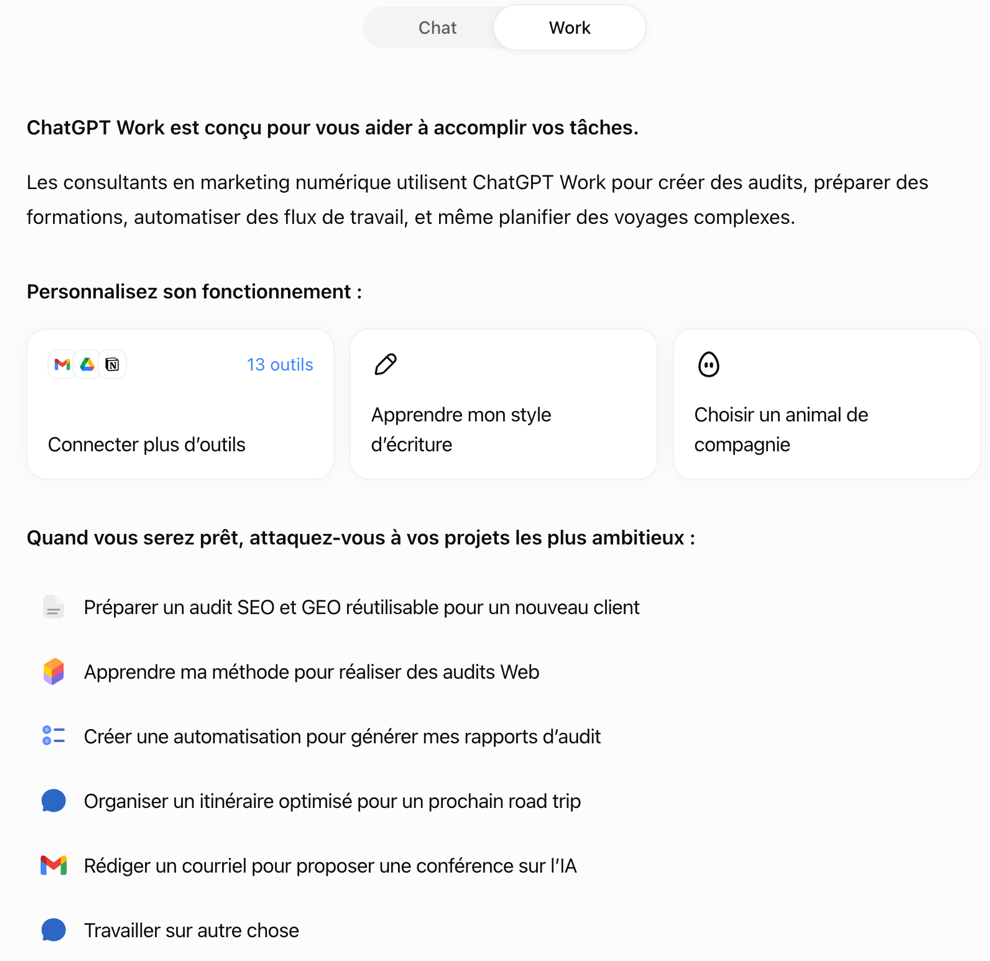Image resolution: width=990 pixels, height=961 pixels.
Task: Open the Connecter plus d'outils card
Action: point(181,404)
